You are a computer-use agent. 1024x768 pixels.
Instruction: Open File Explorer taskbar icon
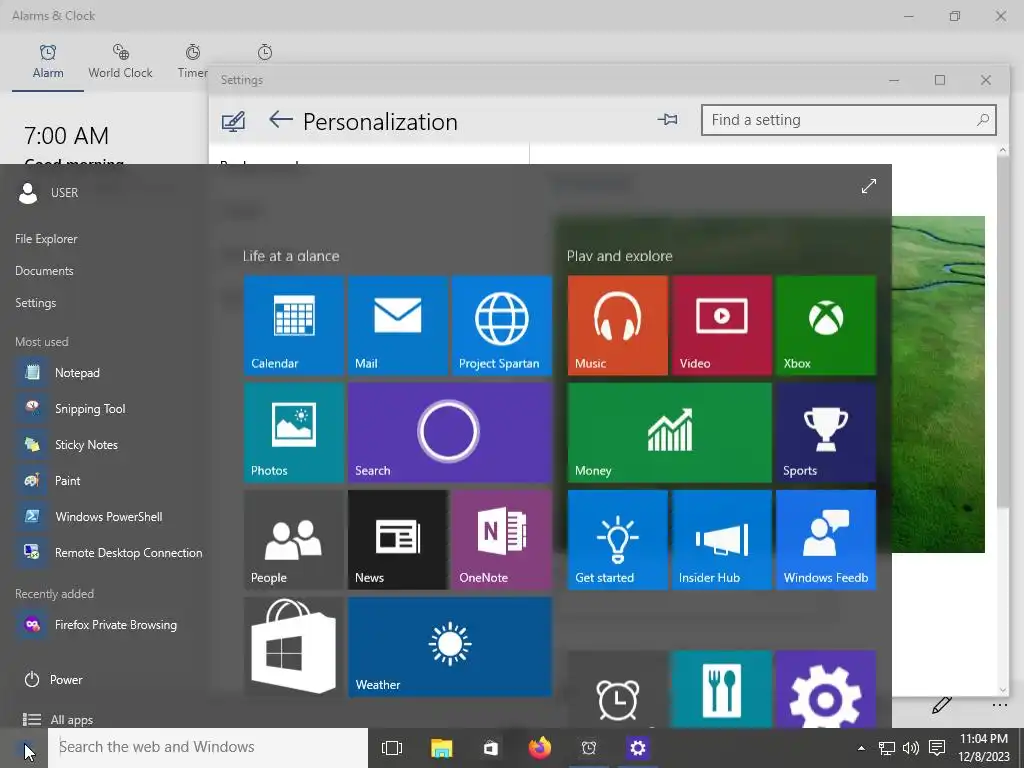click(441, 748)
